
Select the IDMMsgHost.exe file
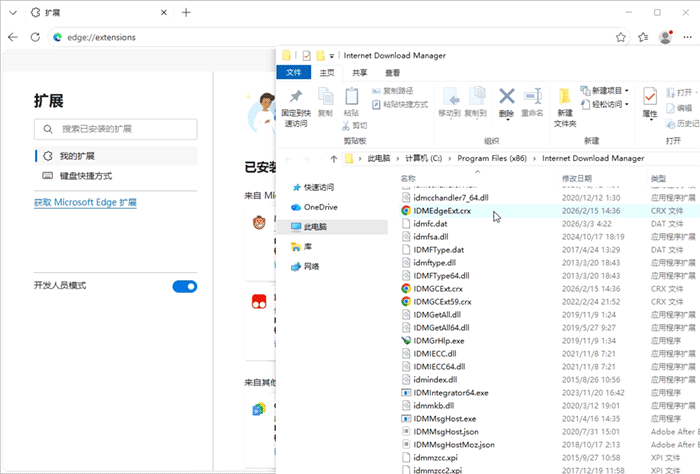444,419
